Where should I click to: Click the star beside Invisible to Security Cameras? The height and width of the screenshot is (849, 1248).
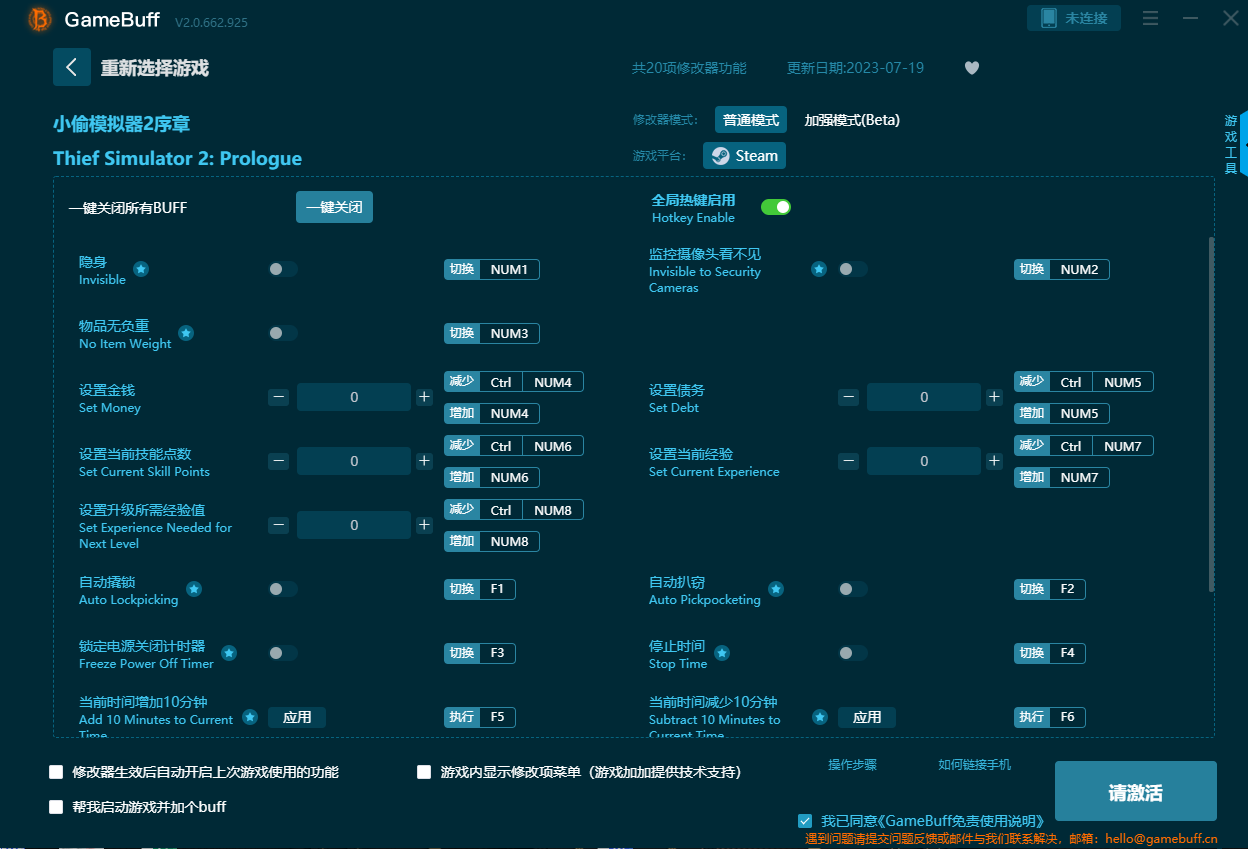819,269
